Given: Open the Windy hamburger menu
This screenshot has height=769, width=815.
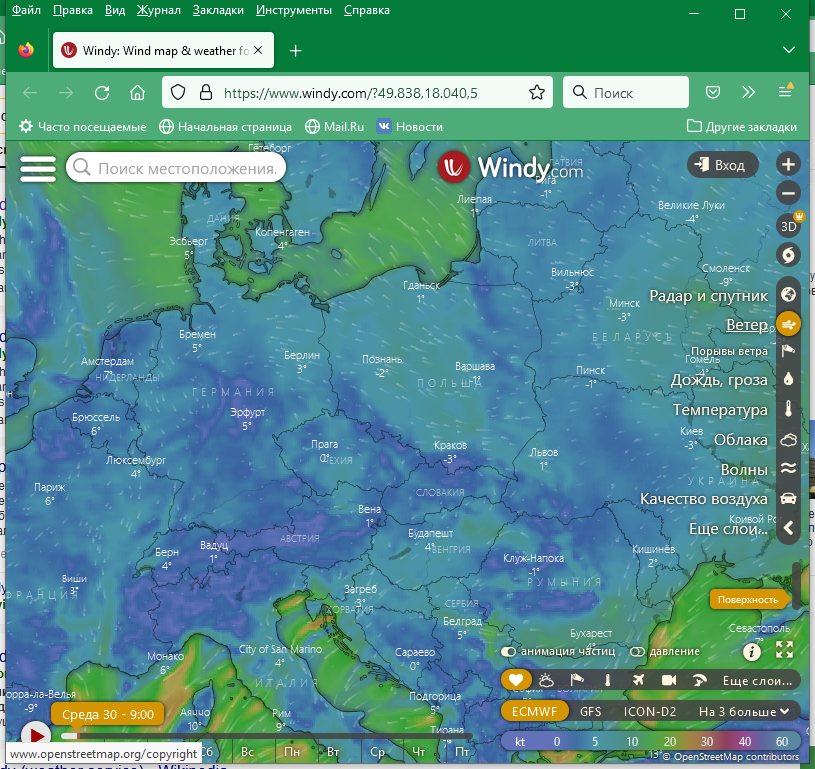Looking at the screenshot, I should (x=37, y=168).
